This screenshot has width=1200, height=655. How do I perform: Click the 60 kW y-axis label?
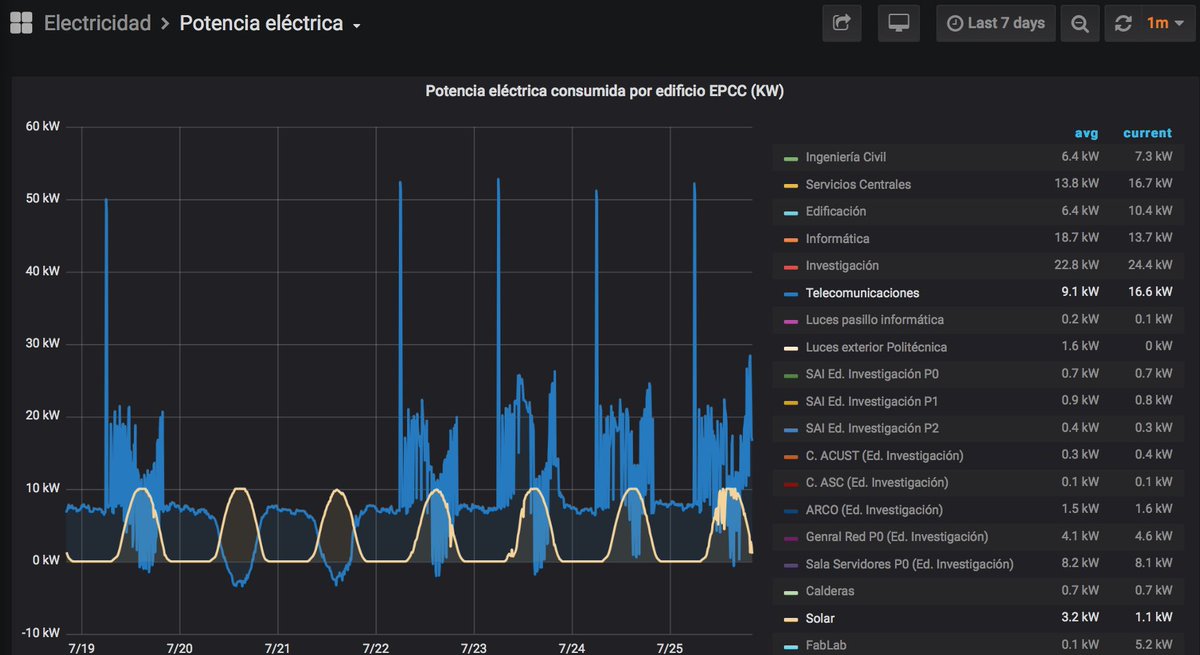pyautogui.click(x=43, y=126)
